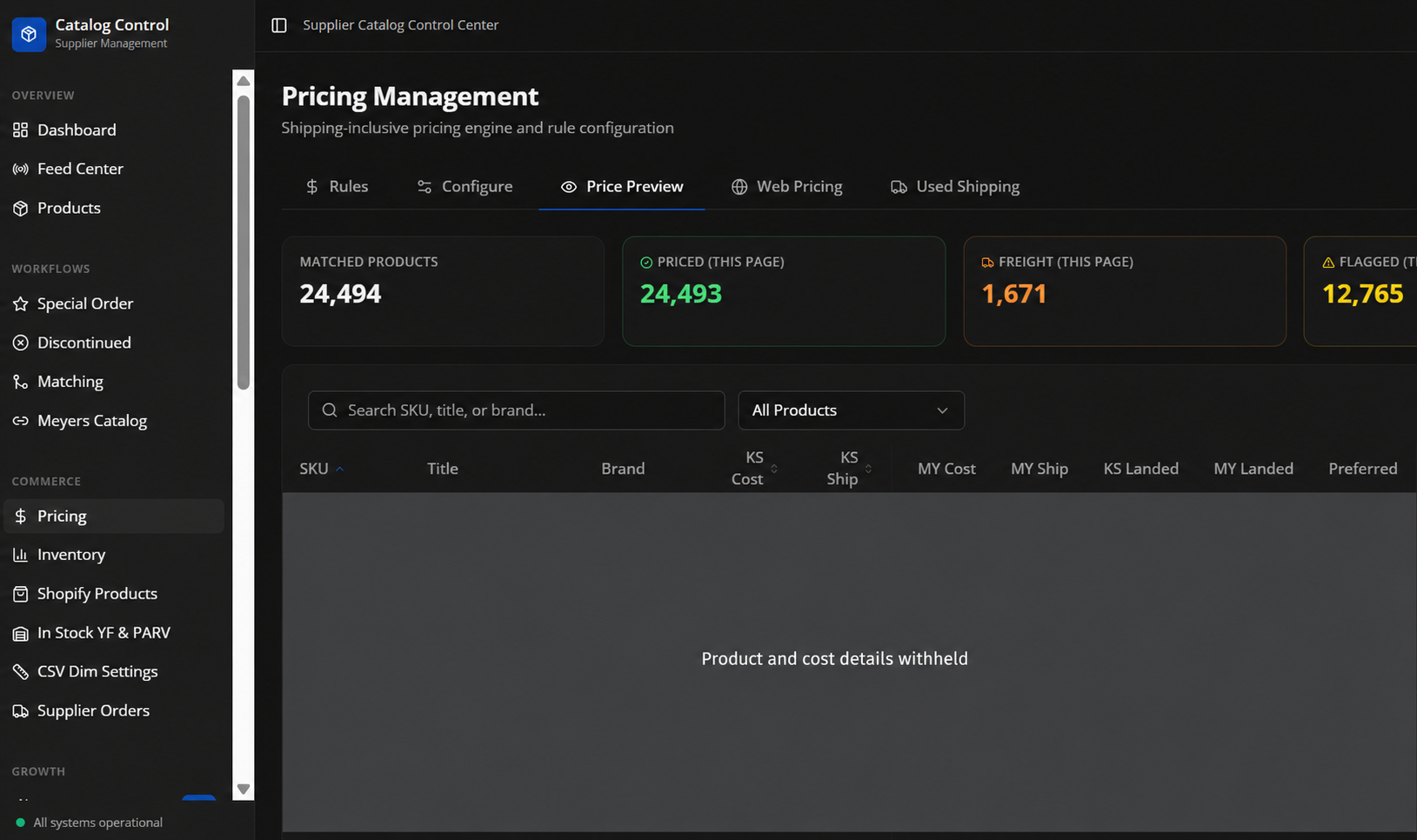Click the Title column header
1417x840 pixels.
(x=442, y=469)
